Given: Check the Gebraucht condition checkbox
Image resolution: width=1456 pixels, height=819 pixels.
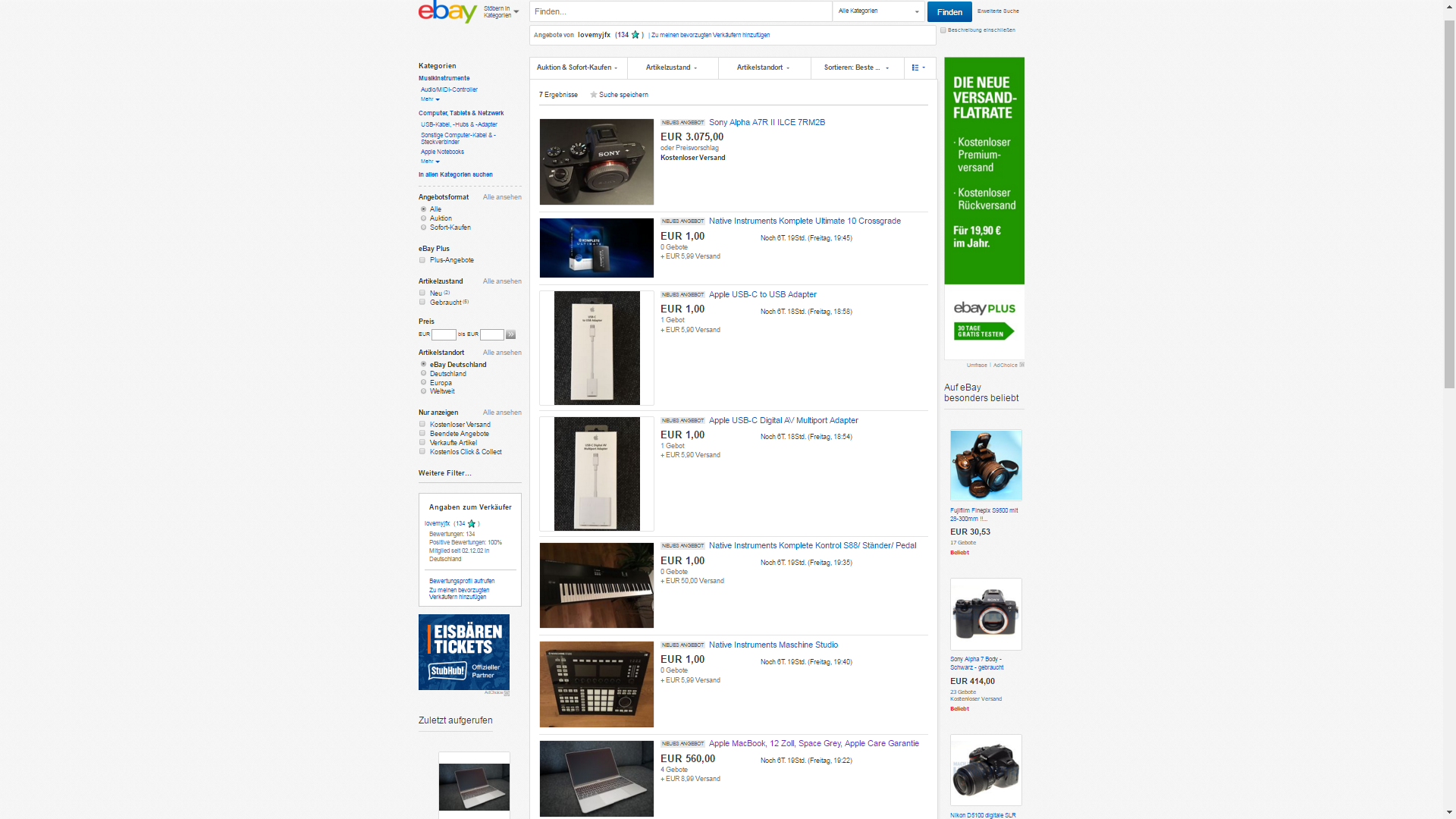Looking at the screenshot, I should tap(422, 302).
